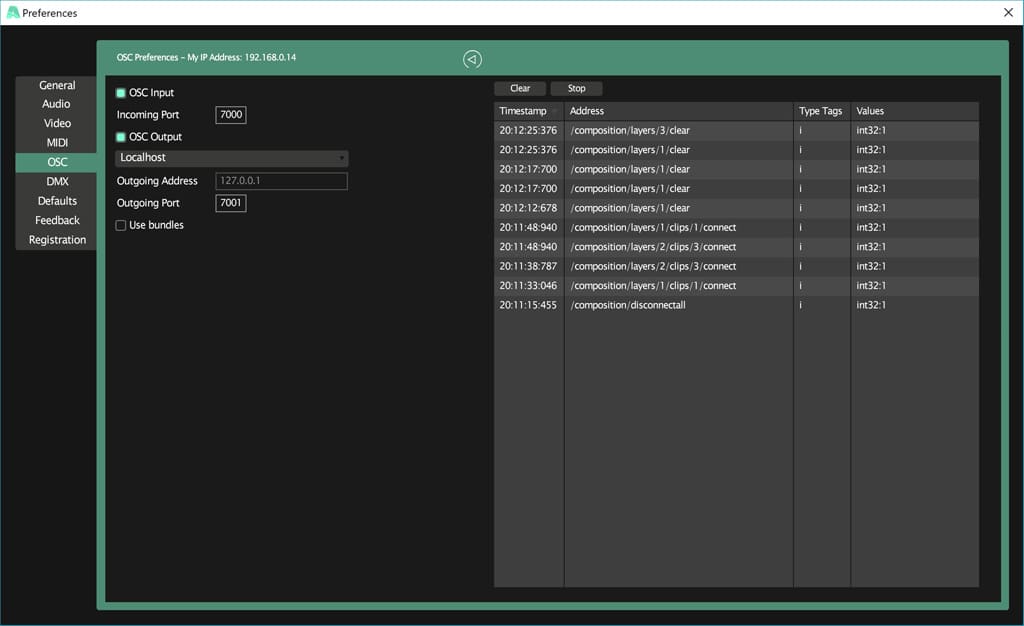Disable the OSC Input toggle

click(121, 93)
